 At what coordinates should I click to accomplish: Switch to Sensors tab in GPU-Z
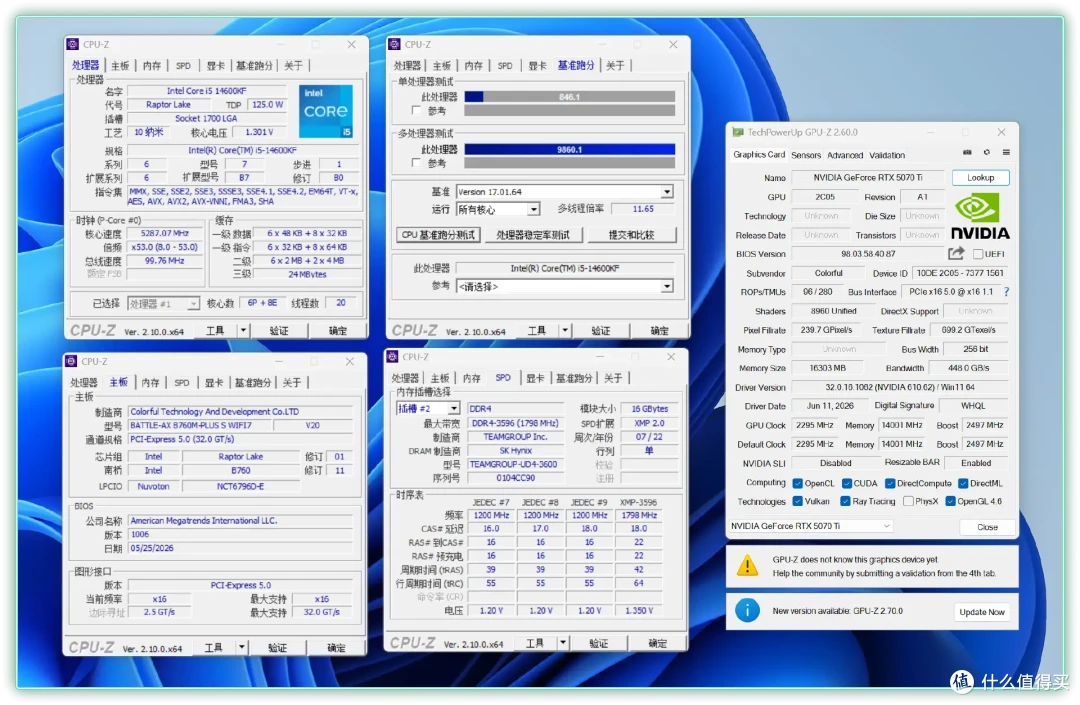tap(806, 155)
